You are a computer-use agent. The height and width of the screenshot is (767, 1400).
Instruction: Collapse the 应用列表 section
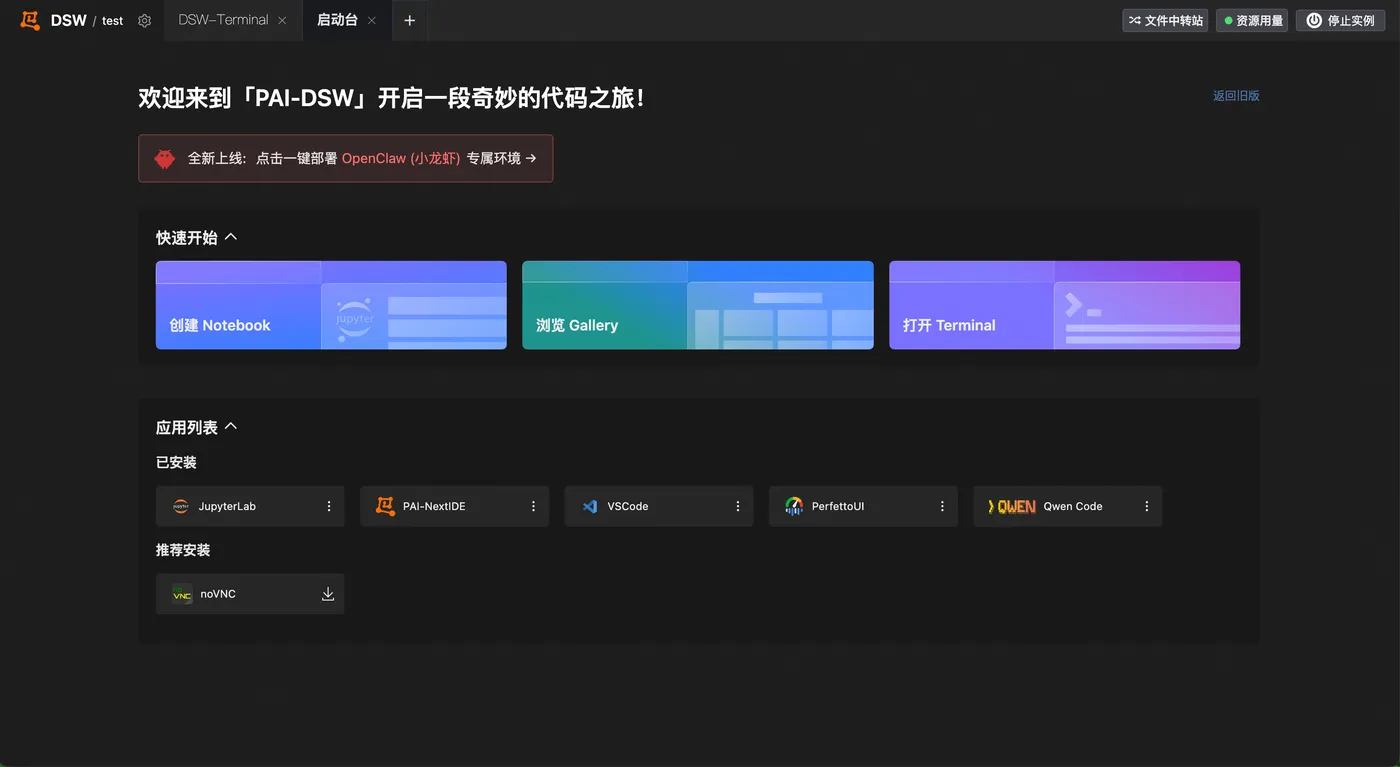tap(230, 426)
